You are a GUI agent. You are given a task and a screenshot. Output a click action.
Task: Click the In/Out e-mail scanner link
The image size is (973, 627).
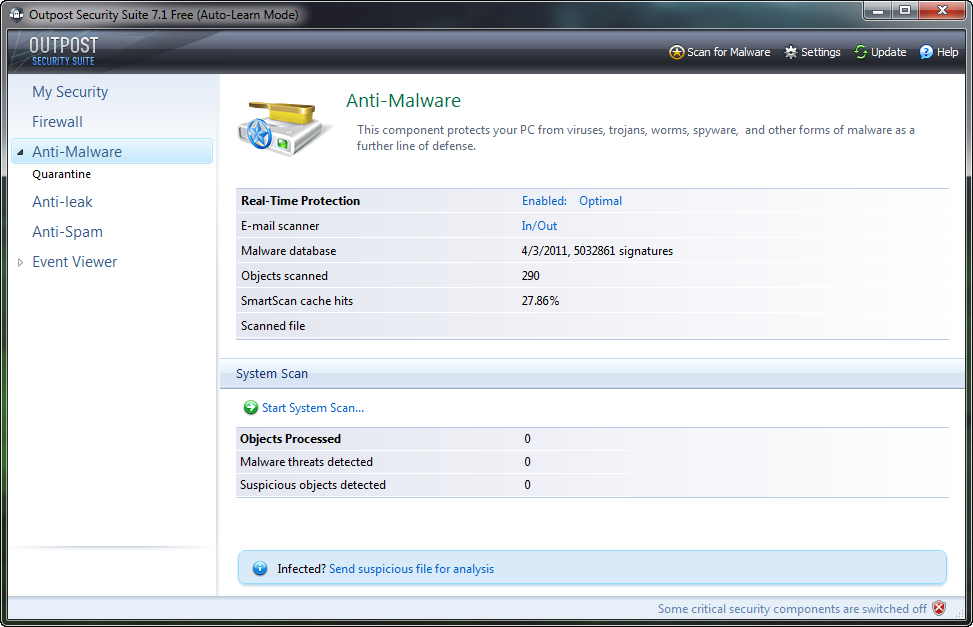539,226
